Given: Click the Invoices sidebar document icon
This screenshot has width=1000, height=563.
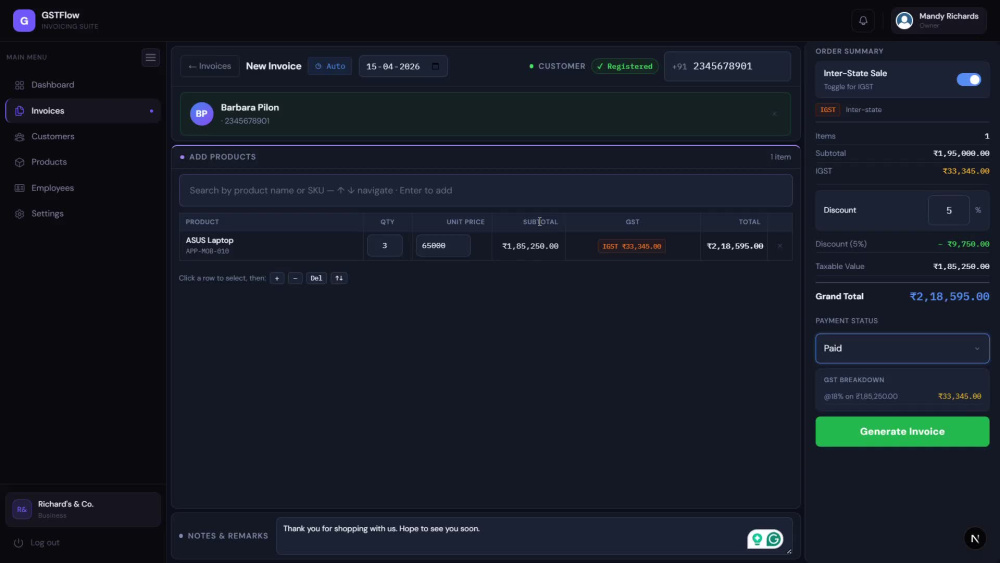Looking at the screenshot, I should tap(19, 111).
